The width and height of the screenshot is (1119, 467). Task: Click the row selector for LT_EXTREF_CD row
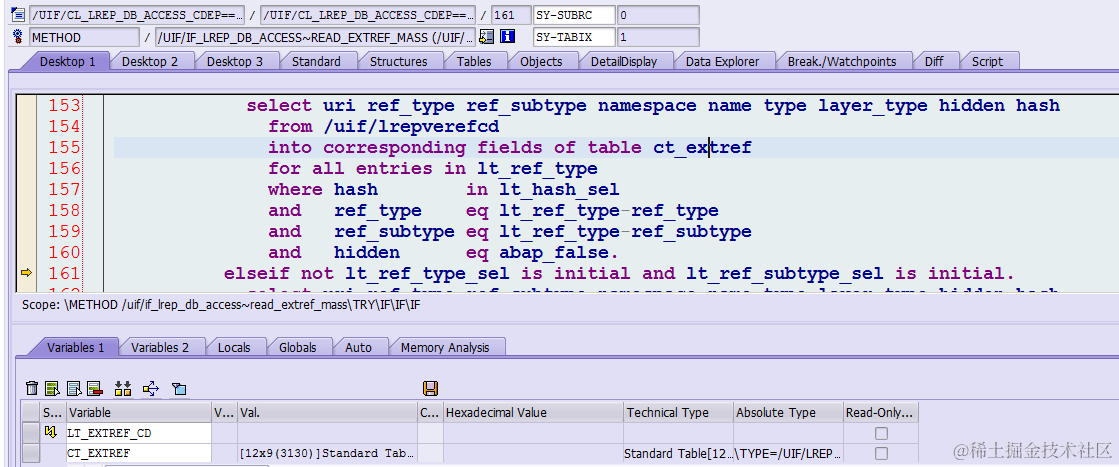coord(31,433)
